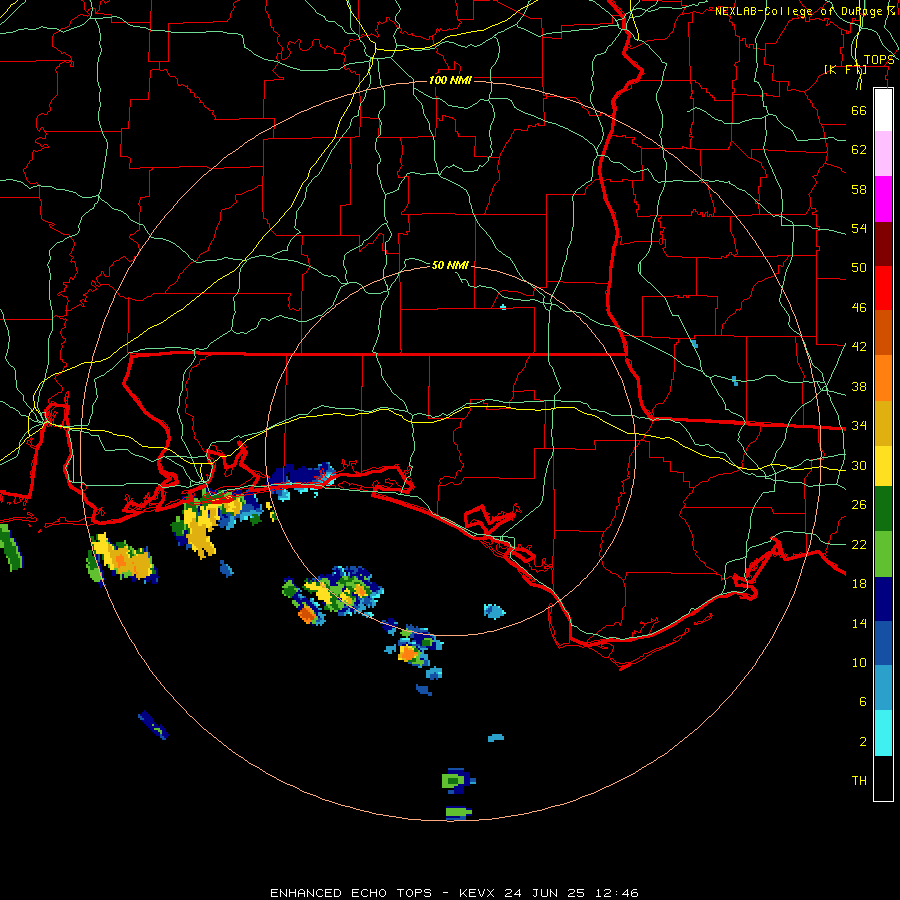Image resolution: width=900 pixels, height=900 pixels.
Task: Click the 66 value on the scale
Action: [859, 110]
